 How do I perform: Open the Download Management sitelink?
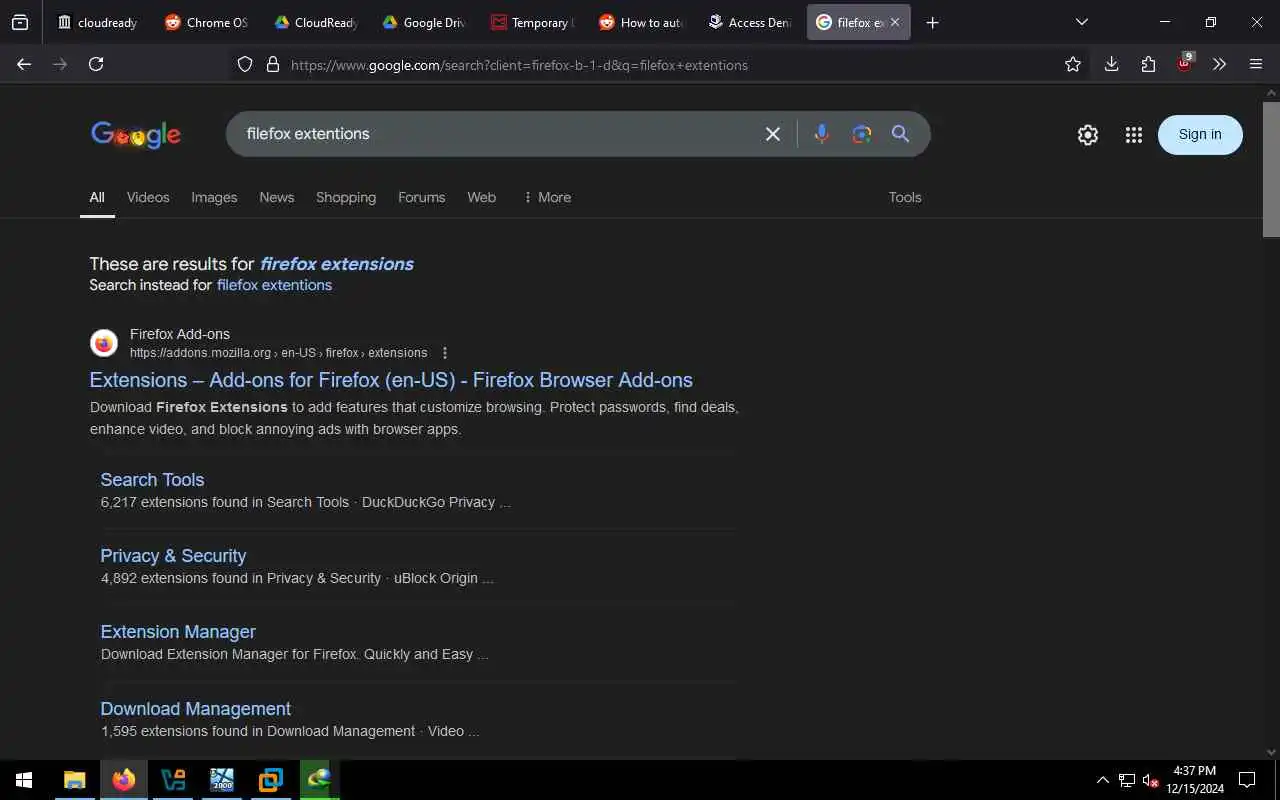196,709
